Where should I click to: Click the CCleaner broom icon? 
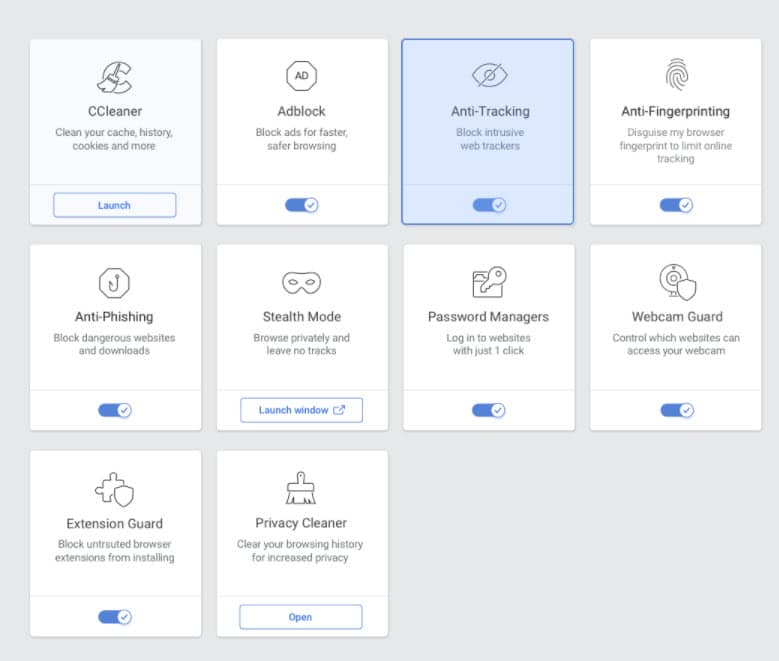pyautogui.click(x=115, y=78)
